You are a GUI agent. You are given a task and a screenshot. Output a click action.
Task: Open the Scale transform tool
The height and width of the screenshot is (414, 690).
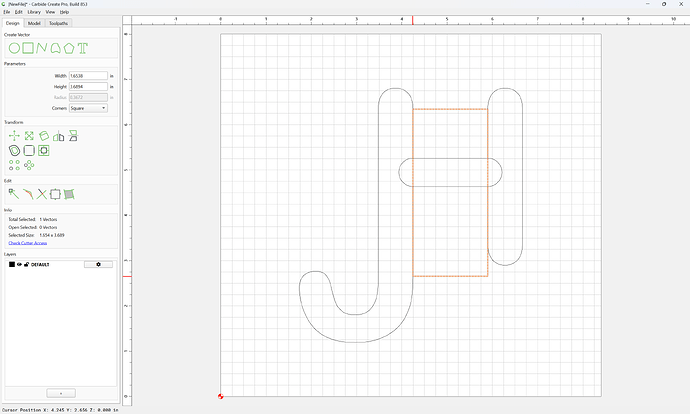[29, 136]
